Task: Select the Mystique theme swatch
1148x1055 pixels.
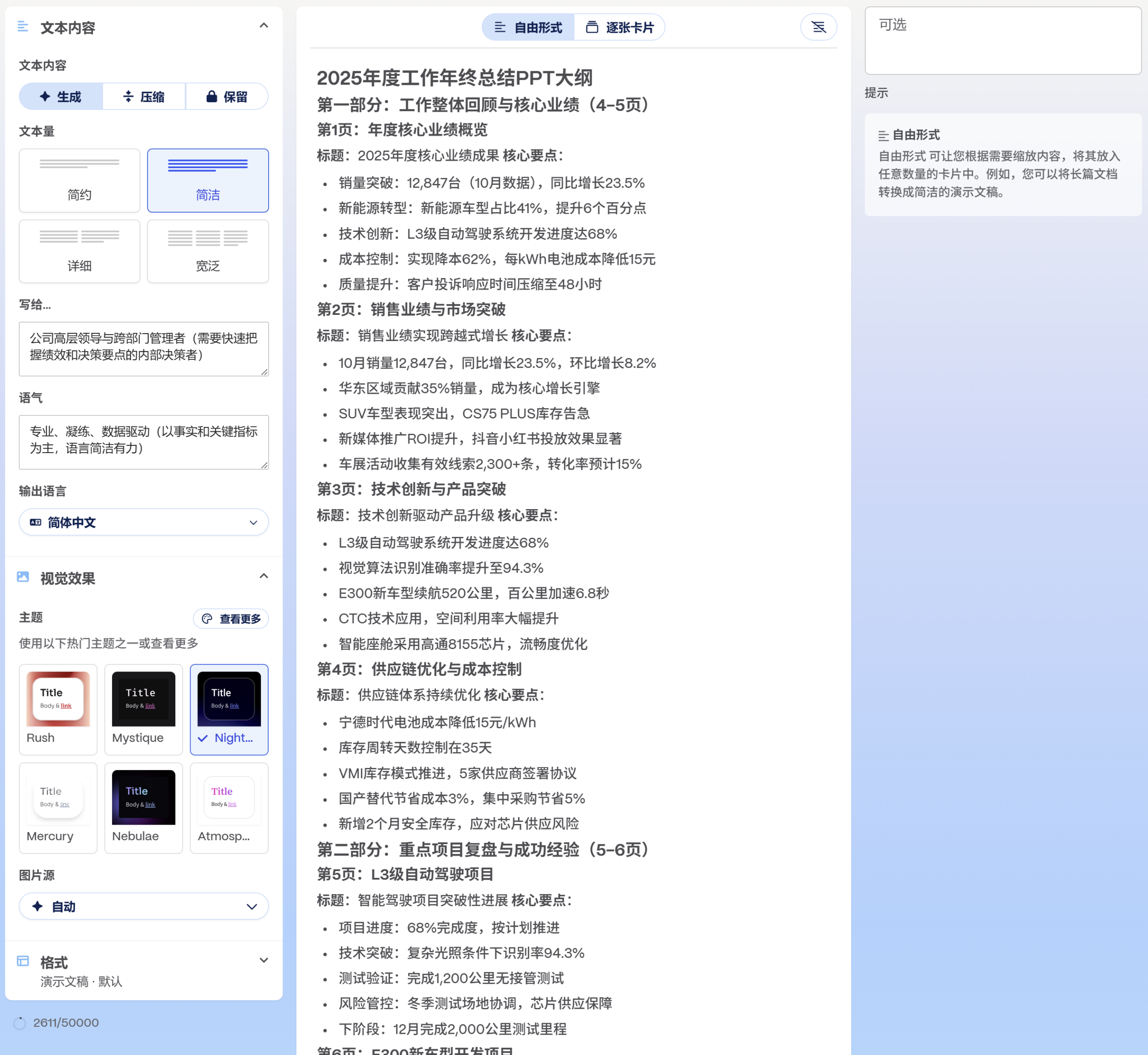Action: click(x=143, y=710)
